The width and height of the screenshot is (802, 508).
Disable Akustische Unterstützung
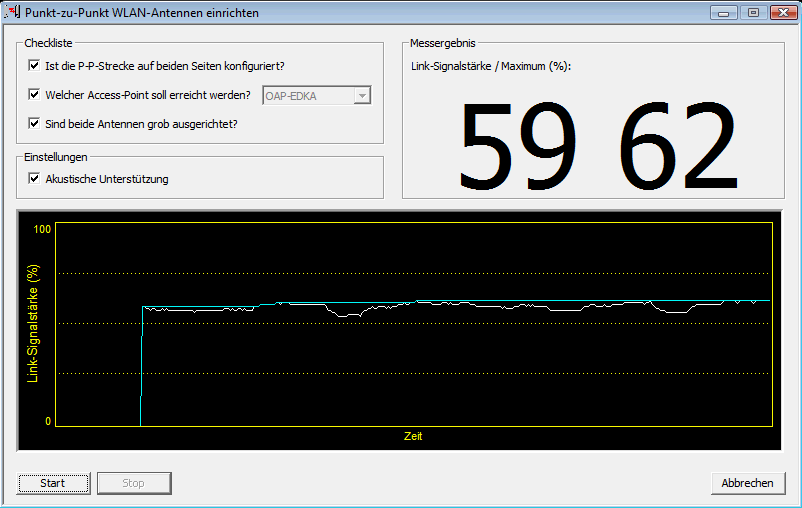[35, 179]
